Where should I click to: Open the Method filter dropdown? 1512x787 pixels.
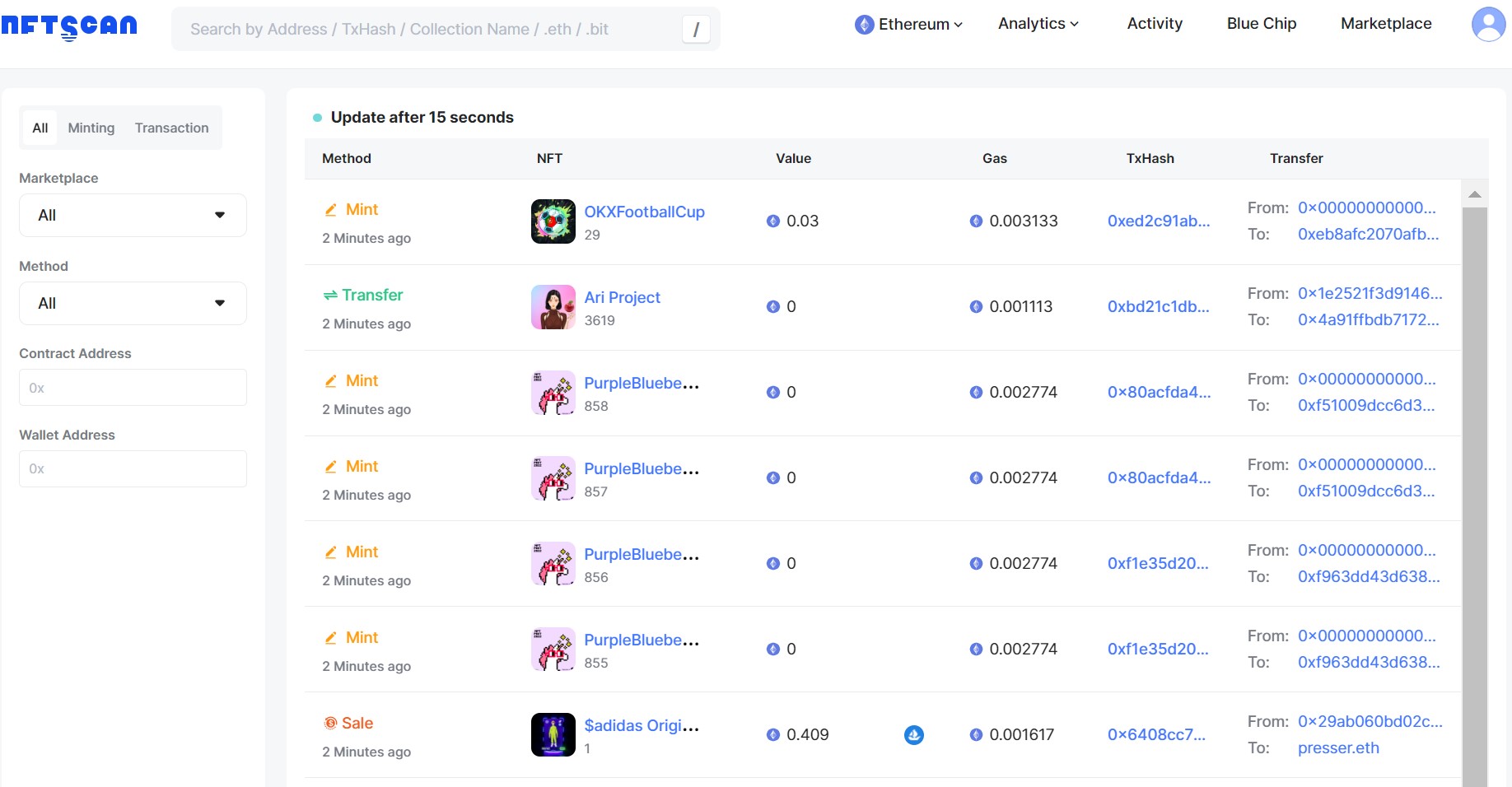point(133,303)
